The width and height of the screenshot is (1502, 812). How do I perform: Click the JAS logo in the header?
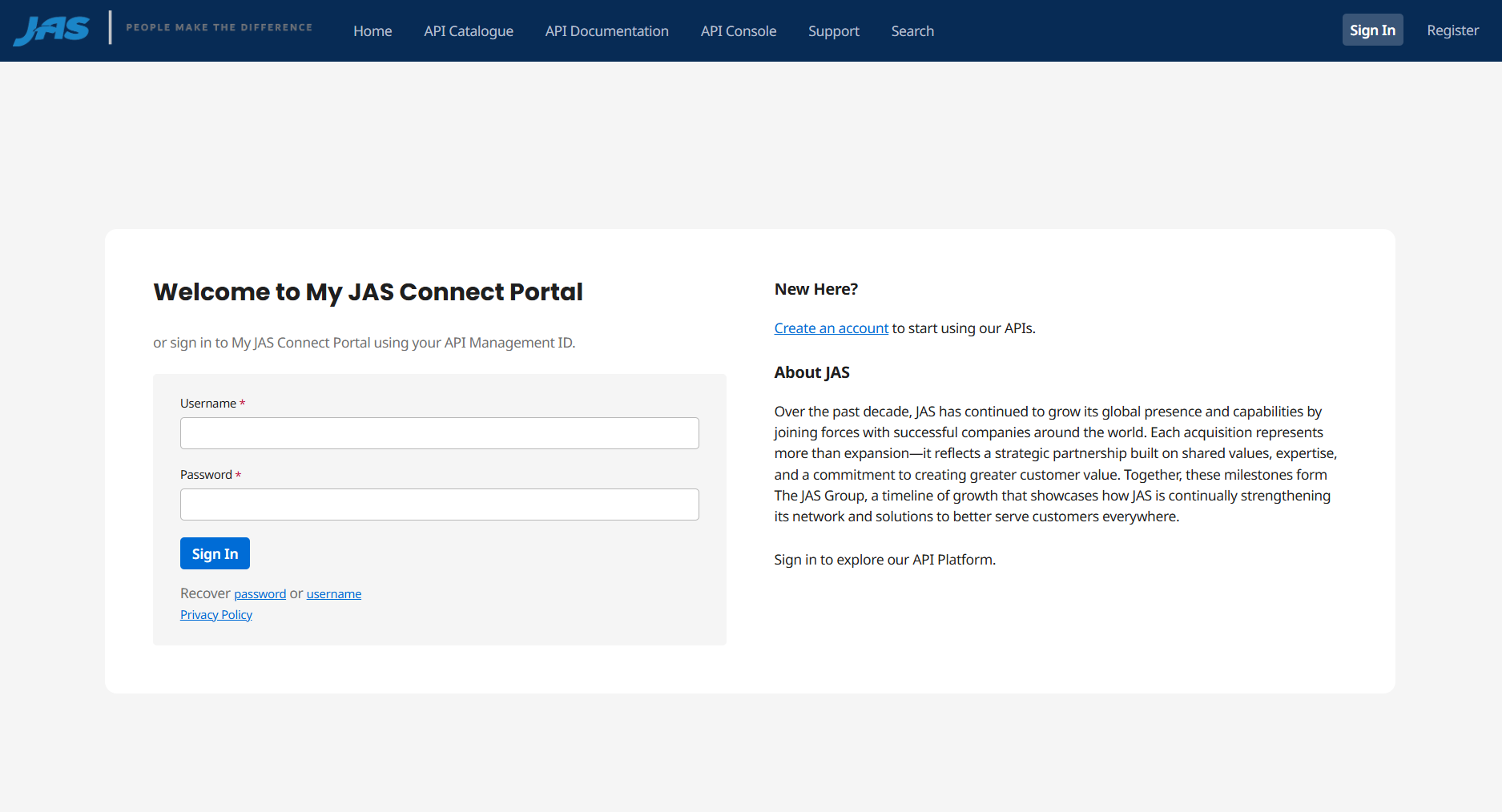(x=51, y=30)
